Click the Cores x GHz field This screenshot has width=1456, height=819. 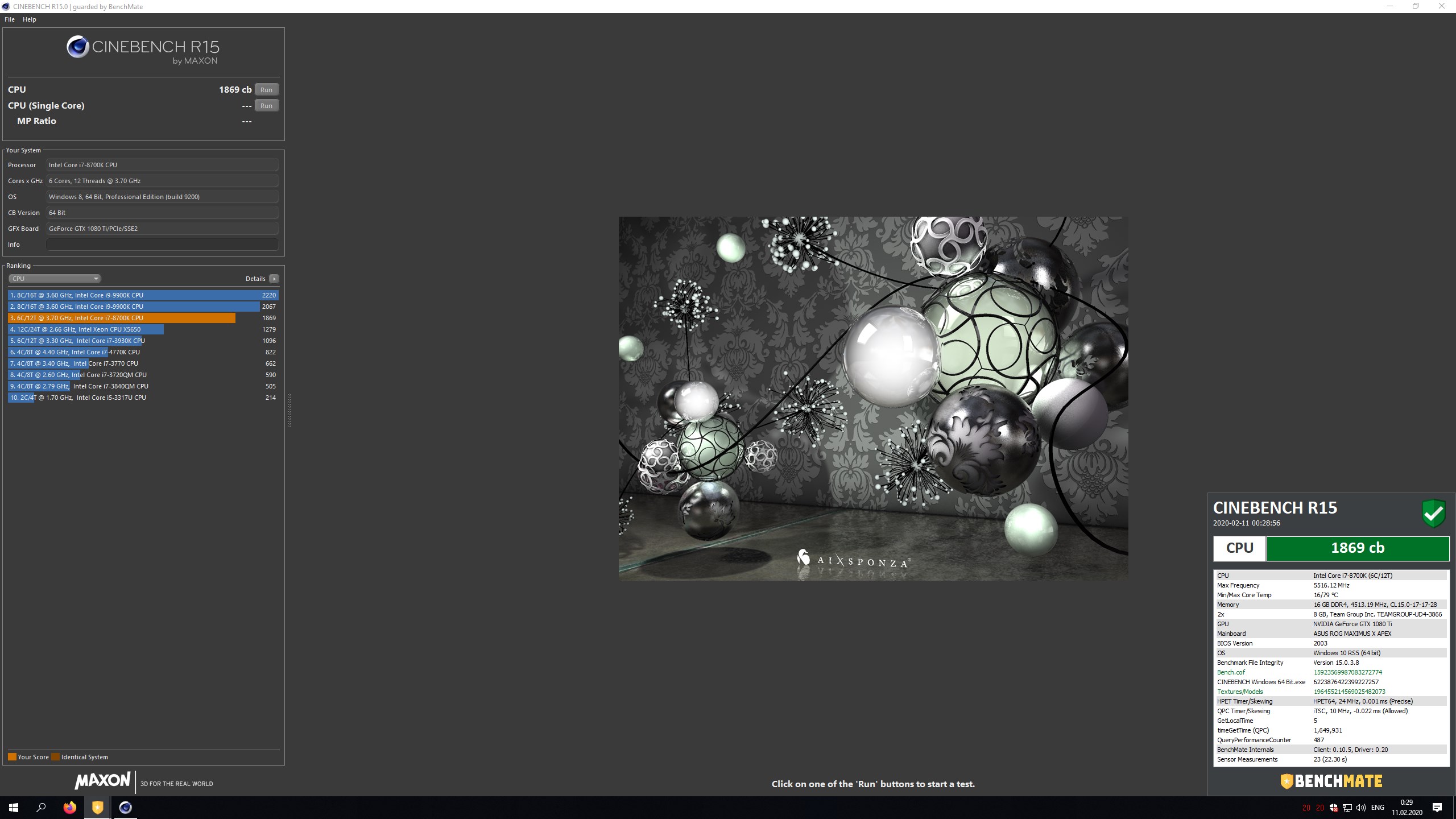tap(162, 181)
